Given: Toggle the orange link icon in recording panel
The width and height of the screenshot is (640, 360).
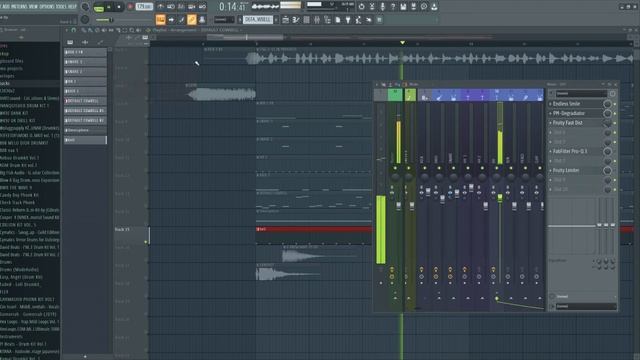Looking at the screenshot, I should pos(191,20).
